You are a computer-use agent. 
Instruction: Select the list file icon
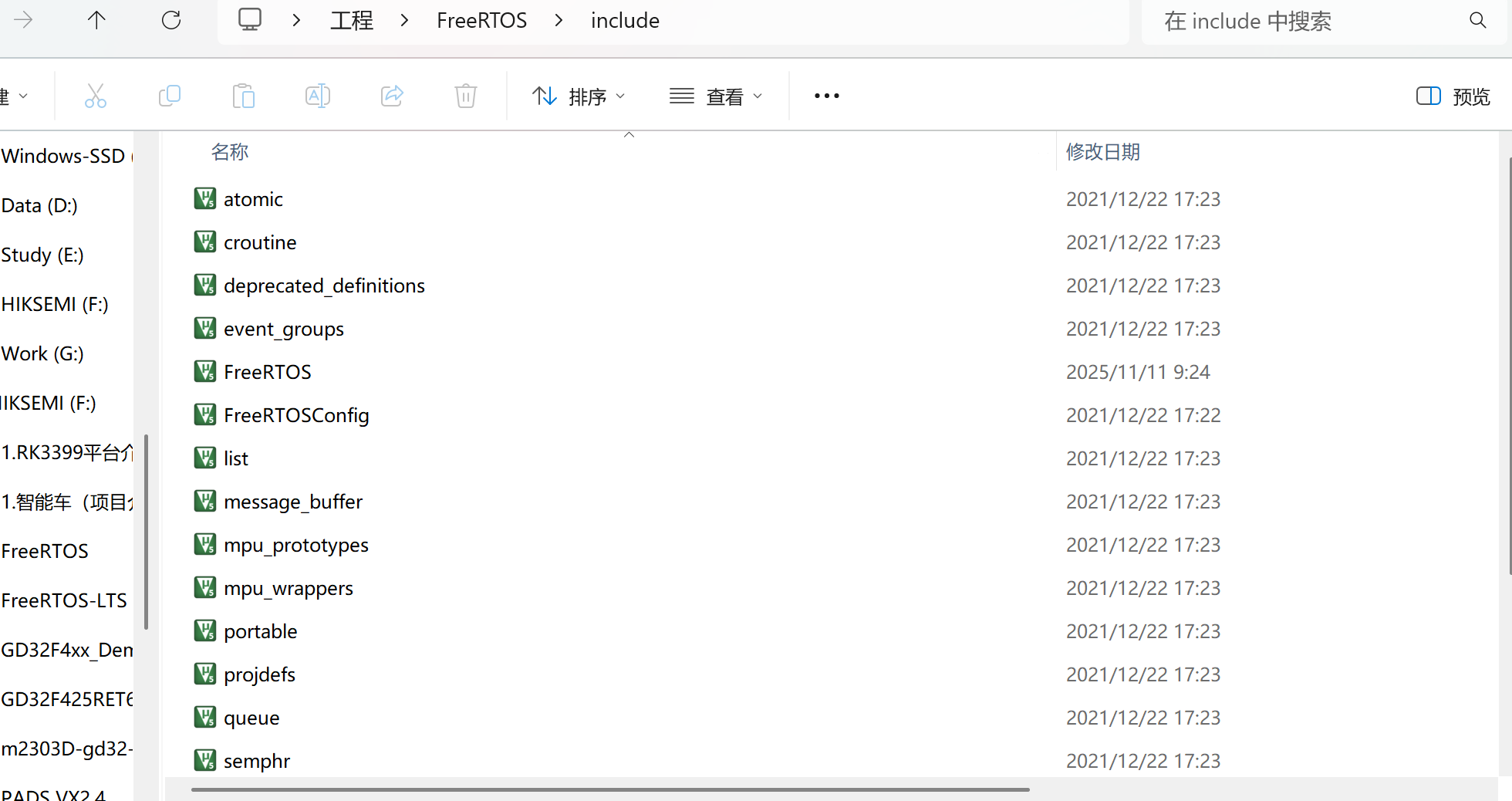point(204,458)
